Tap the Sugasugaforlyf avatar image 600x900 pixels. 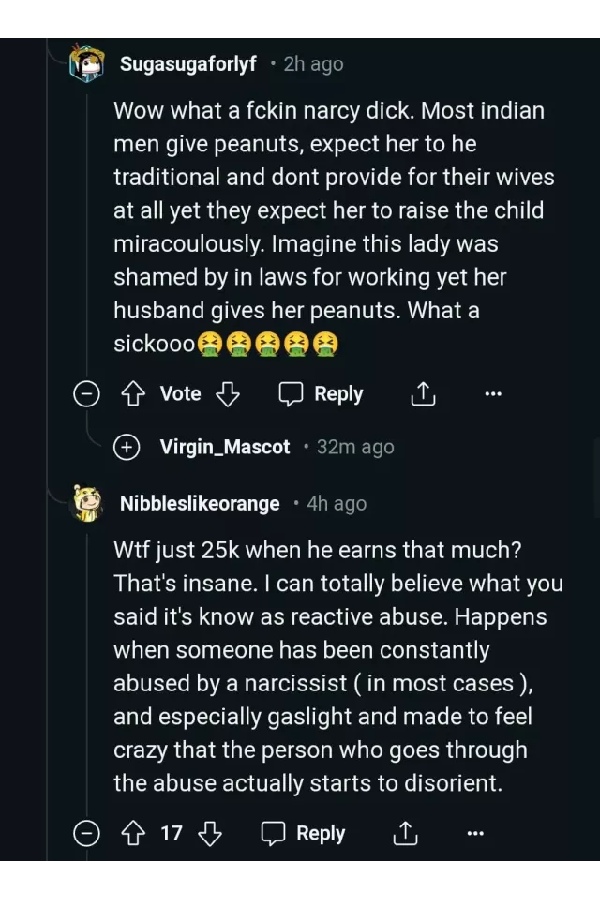pyautogui.click(x=87, y=63)
